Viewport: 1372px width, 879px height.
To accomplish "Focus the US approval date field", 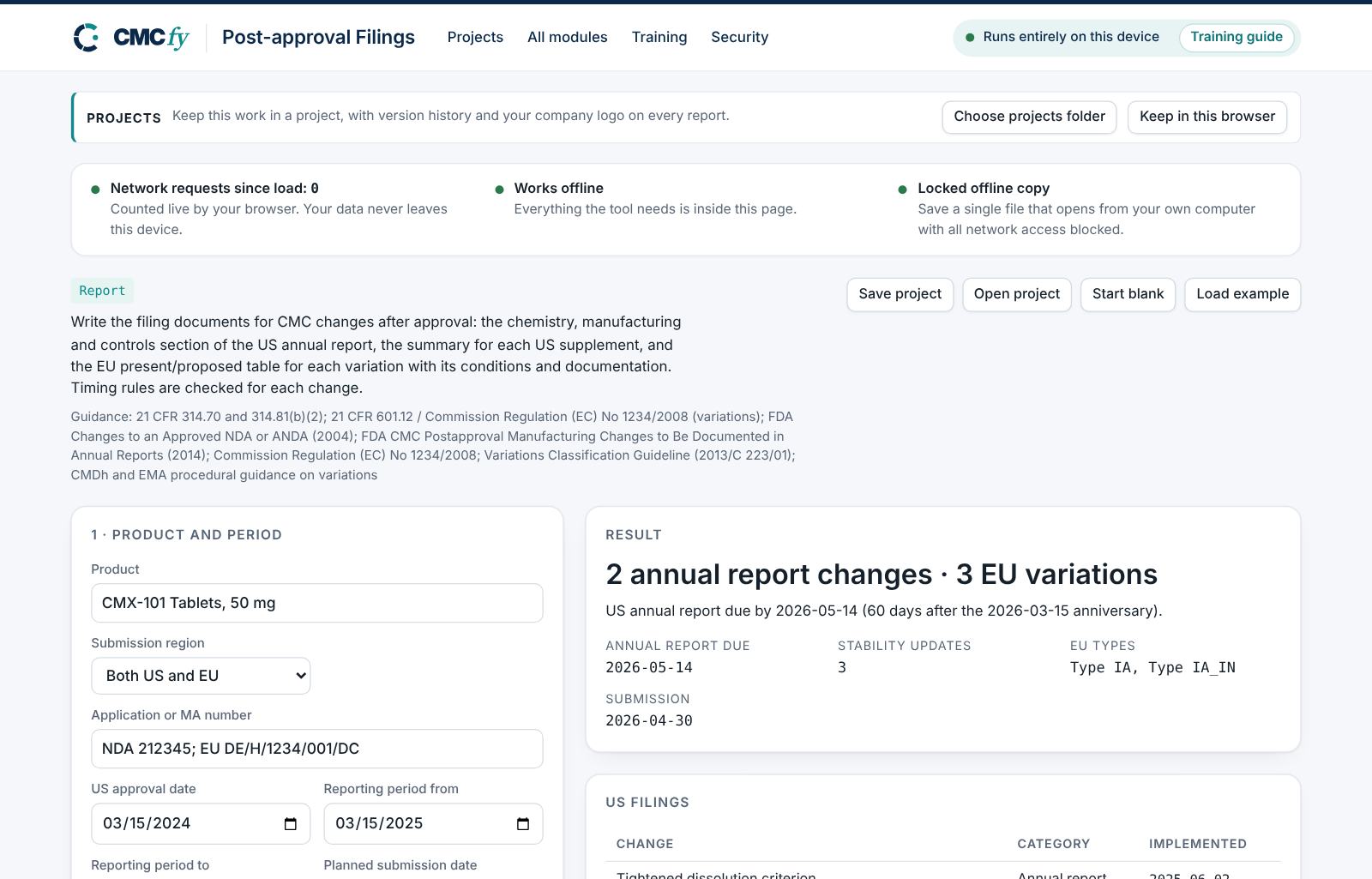I will click(x=201, y=823).
